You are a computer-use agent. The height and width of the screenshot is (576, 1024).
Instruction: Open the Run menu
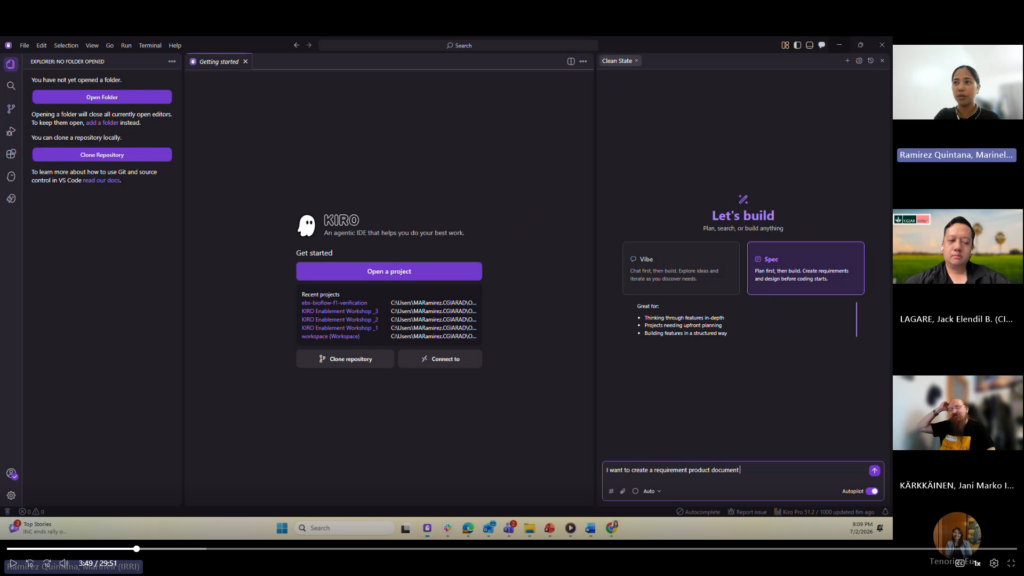click(126, 45)
